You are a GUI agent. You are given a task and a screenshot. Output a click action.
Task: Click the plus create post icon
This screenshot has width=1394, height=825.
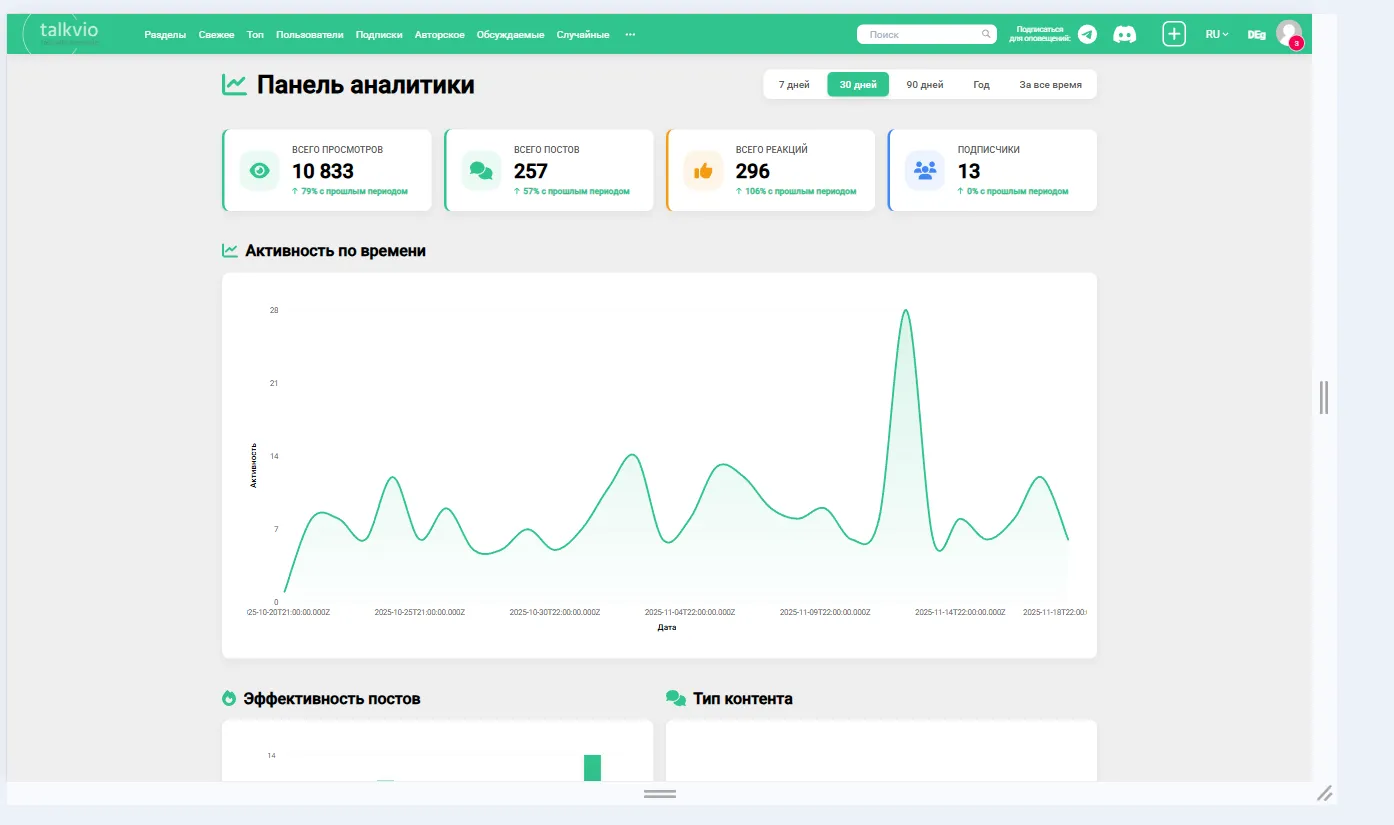click(x=1174, y=34)
